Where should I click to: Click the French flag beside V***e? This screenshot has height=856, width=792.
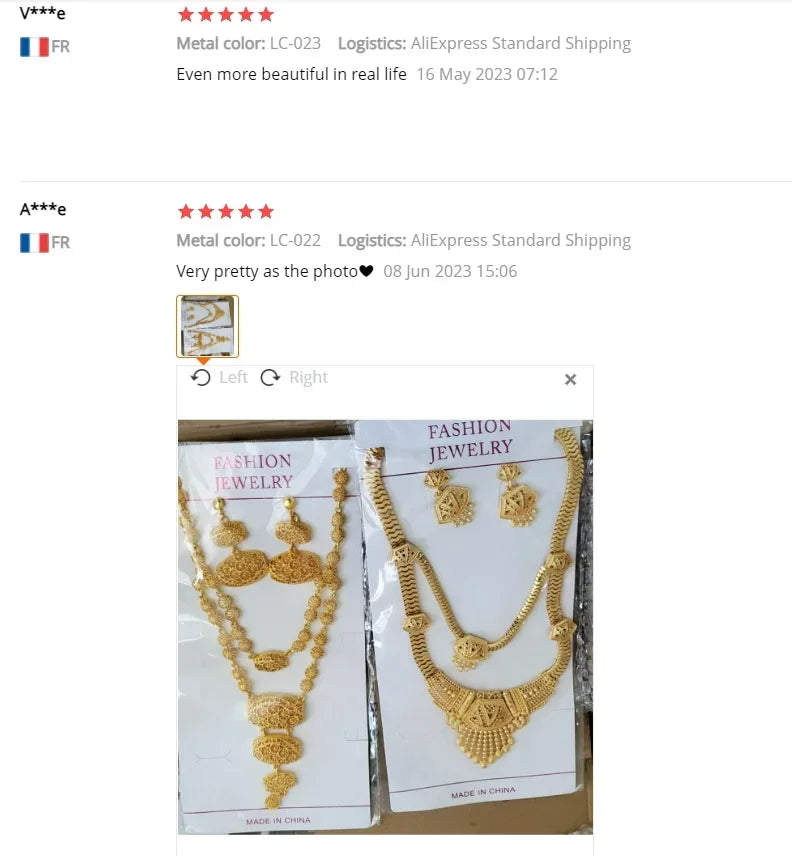[34, 46]
